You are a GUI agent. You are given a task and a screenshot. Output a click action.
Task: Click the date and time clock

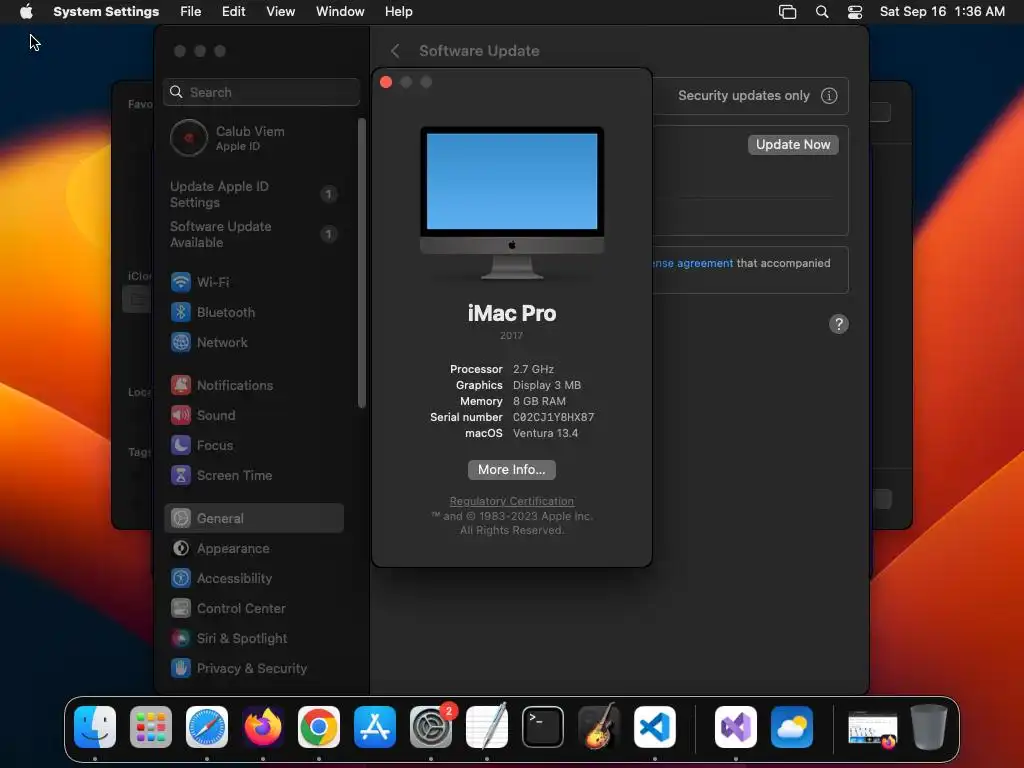[x=942, y=12]
